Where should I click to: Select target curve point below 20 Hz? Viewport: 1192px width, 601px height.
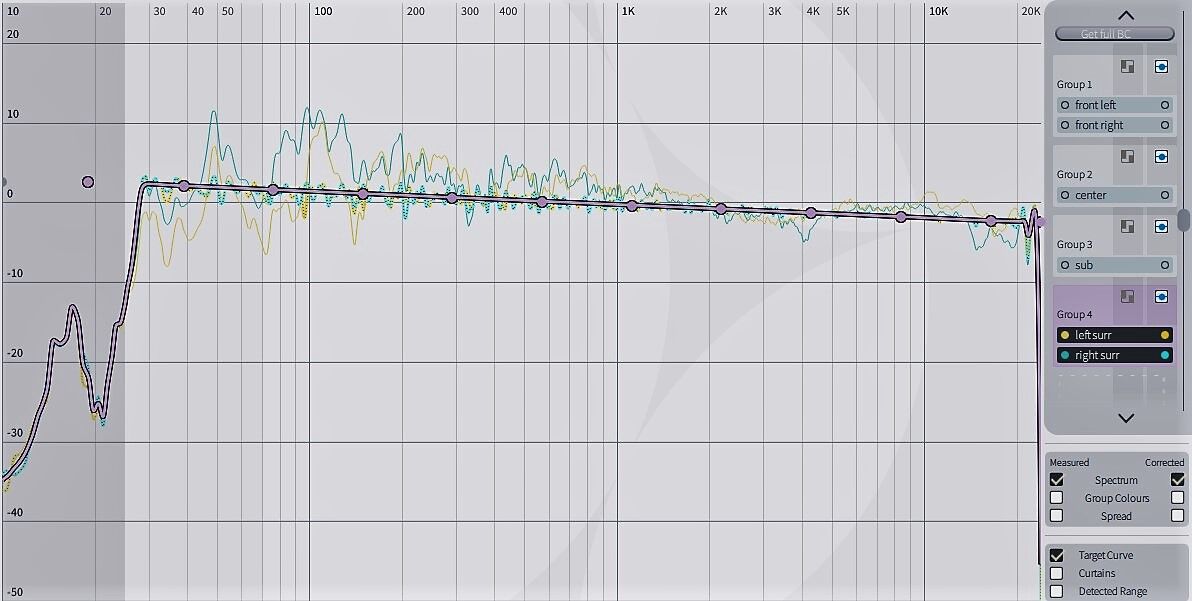point(88,182)
